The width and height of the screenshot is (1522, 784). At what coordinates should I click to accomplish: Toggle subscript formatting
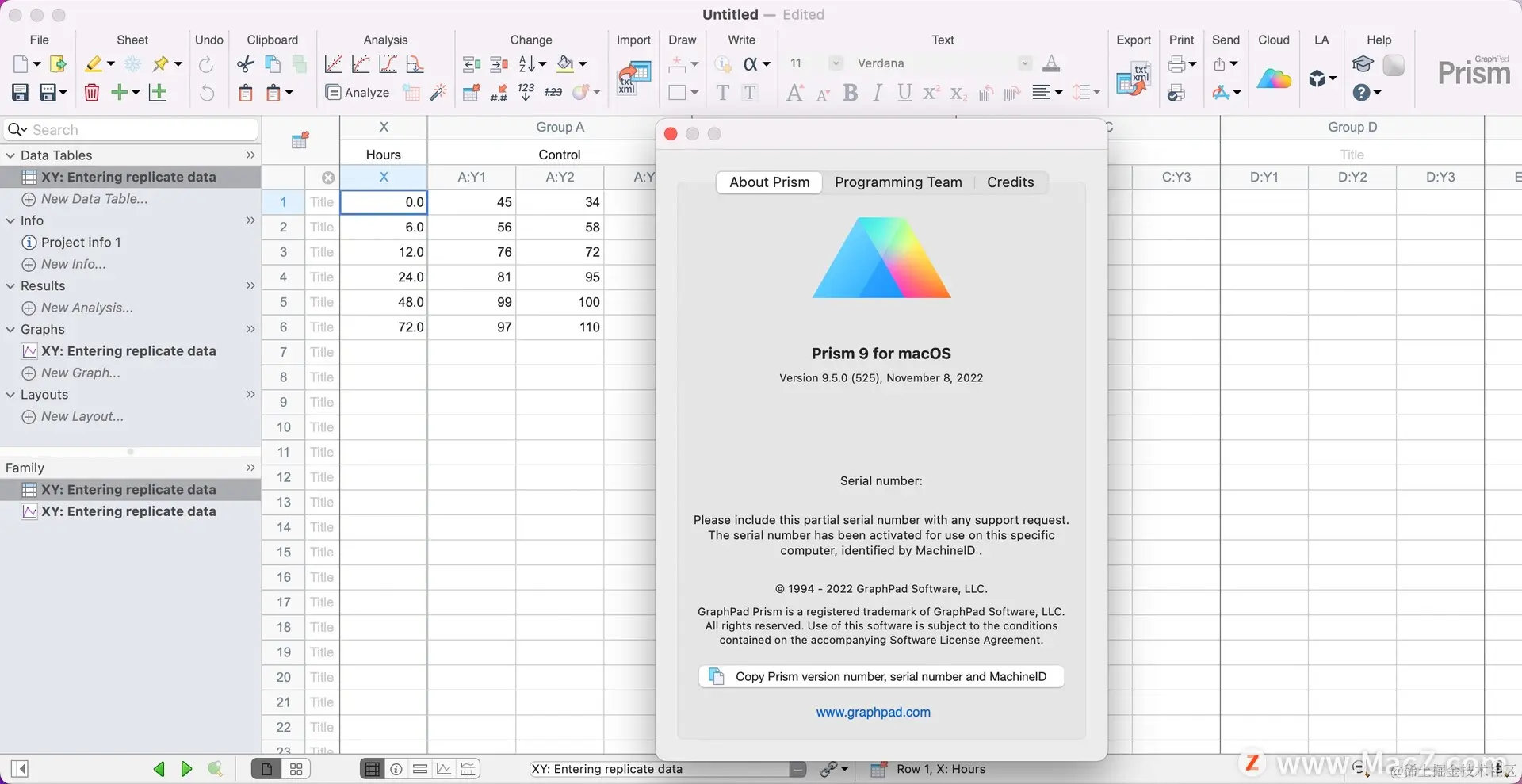click(x=958, y=93)
